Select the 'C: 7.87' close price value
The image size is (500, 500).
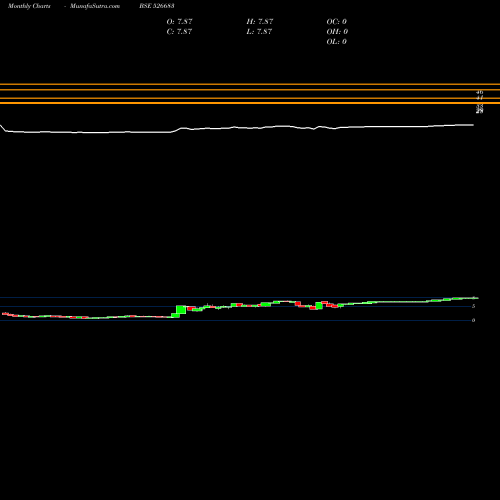click(179, 31)
